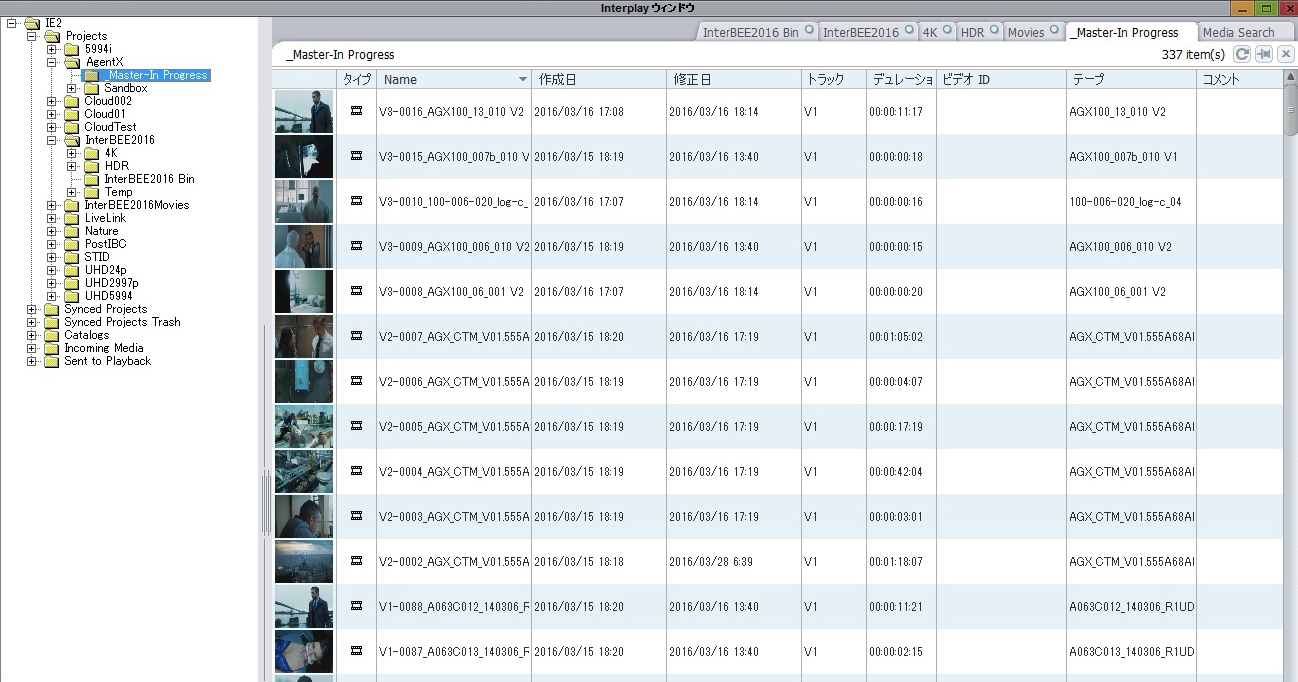1298x682 pixels.
Task: Toggle the status circle on the HDR tab
Action: pyautogui.click(x=995, y=31)
